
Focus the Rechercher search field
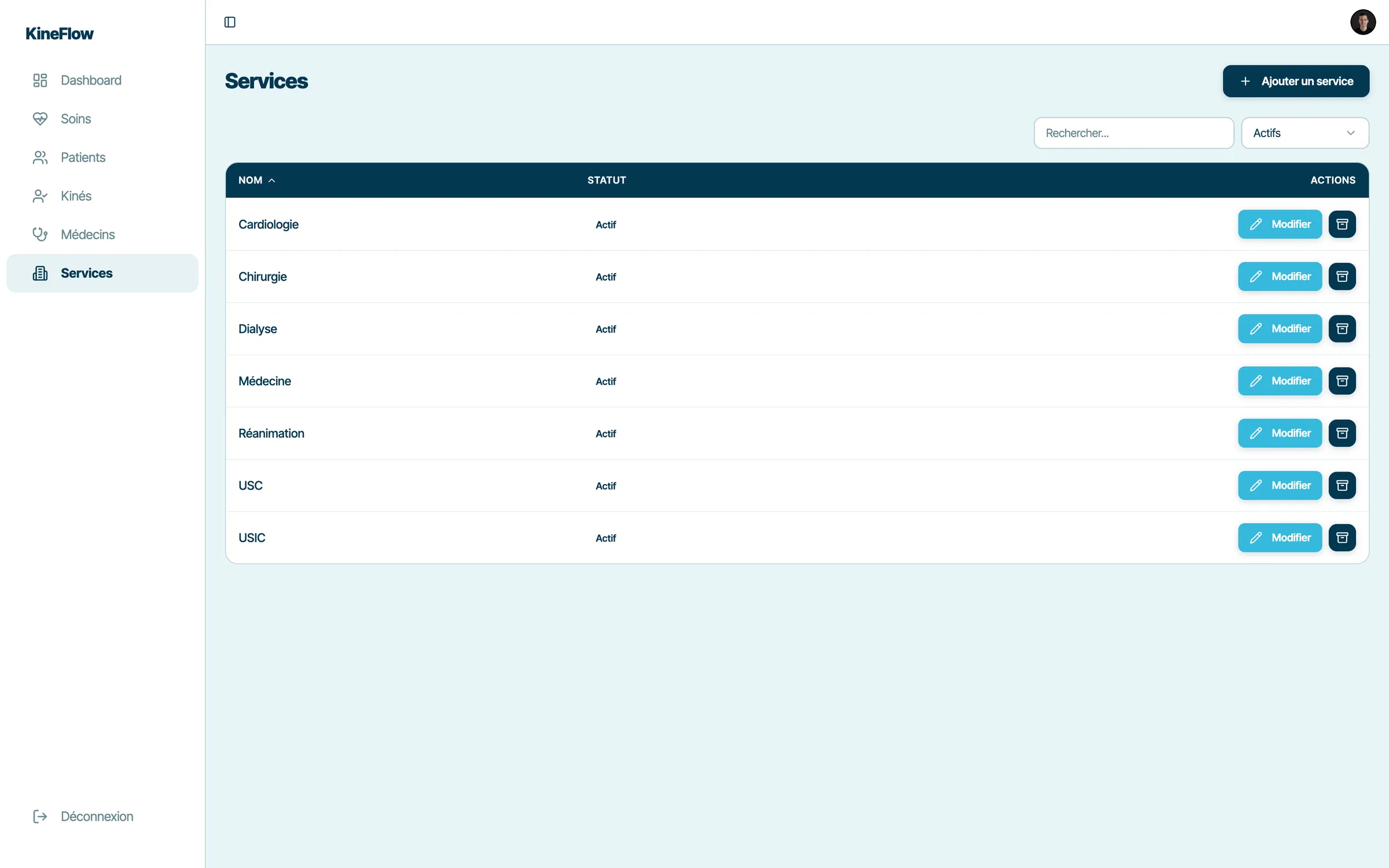click(x=1133, y=133)
